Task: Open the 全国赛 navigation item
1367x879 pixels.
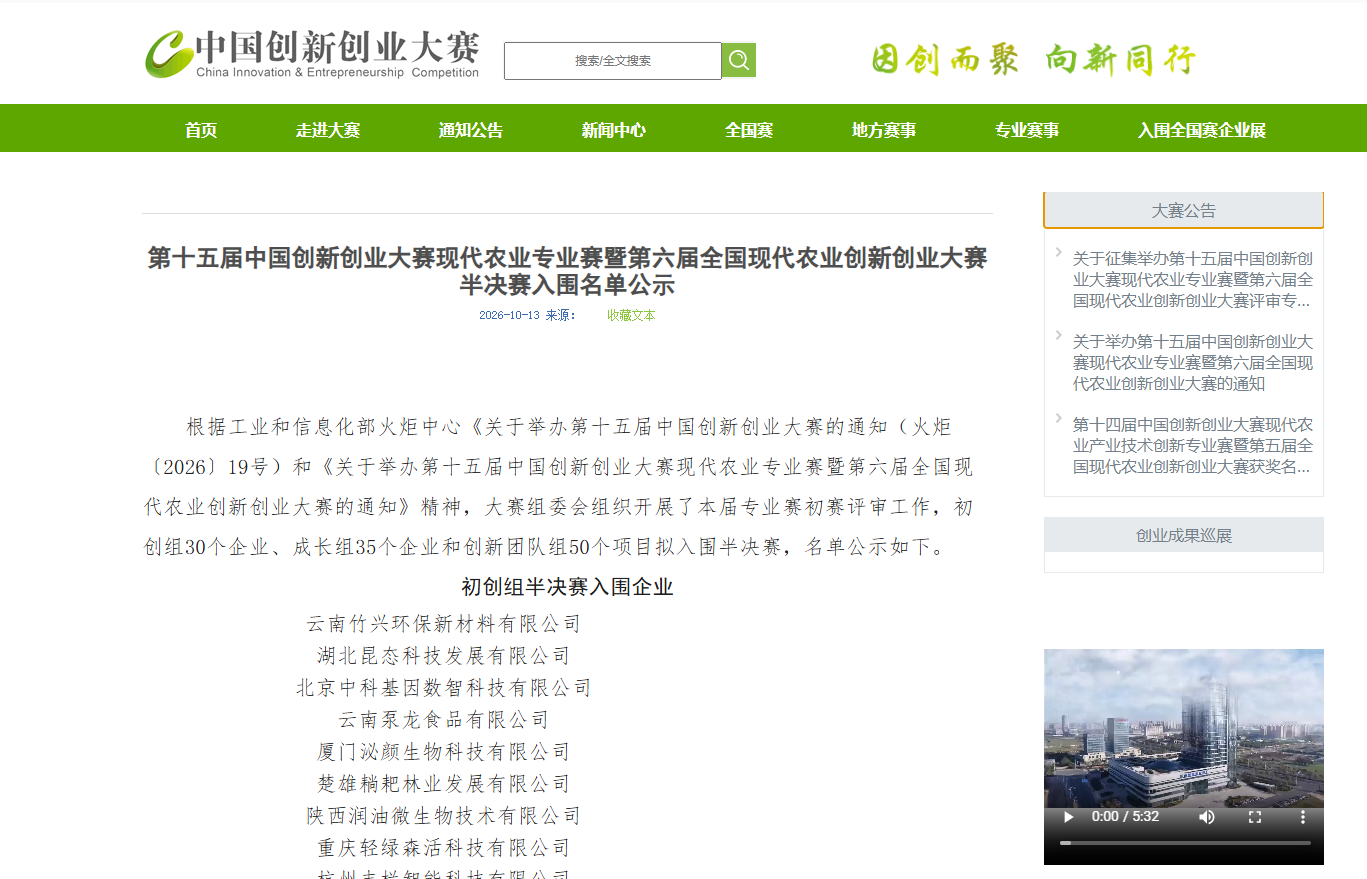Action: [749, 130]
